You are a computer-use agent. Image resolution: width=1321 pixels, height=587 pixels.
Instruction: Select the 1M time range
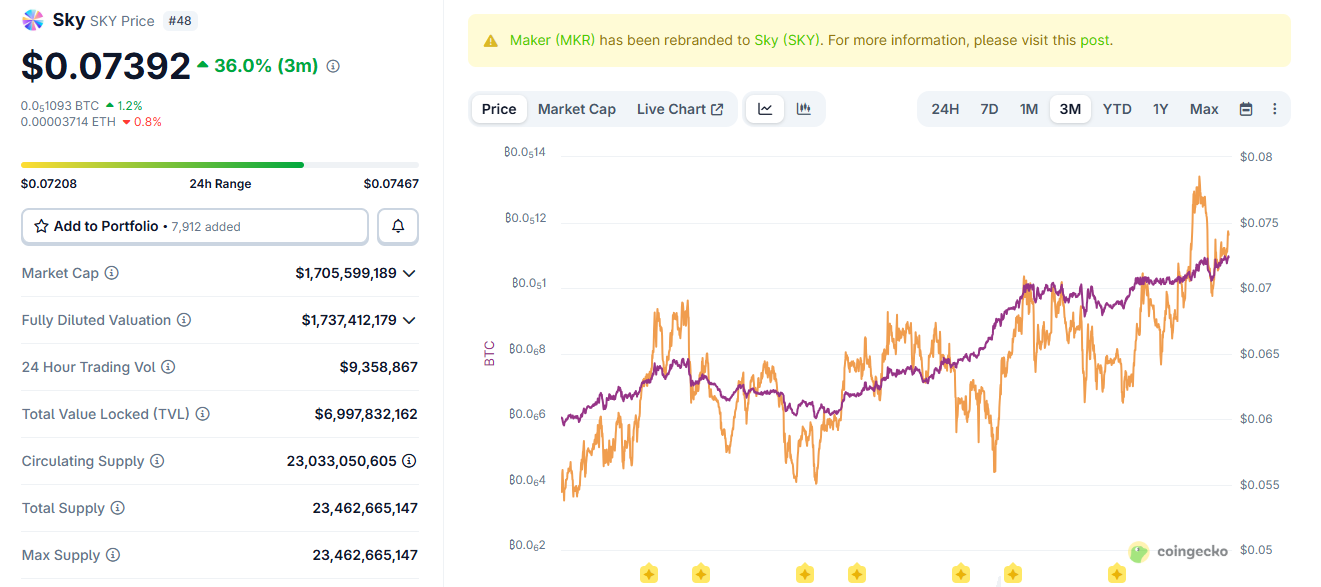[1029, 109]
